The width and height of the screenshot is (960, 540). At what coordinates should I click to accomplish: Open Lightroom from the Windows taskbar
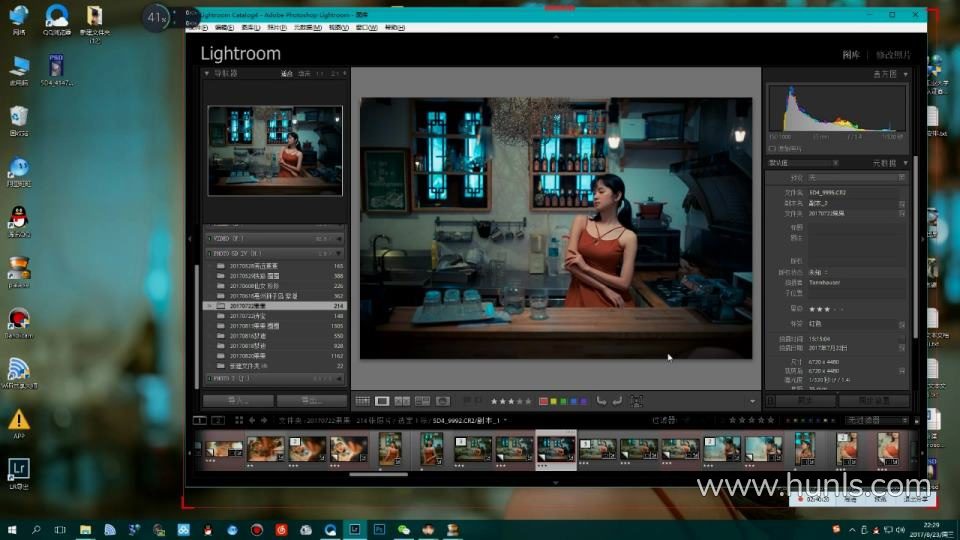tap(354, 529)
